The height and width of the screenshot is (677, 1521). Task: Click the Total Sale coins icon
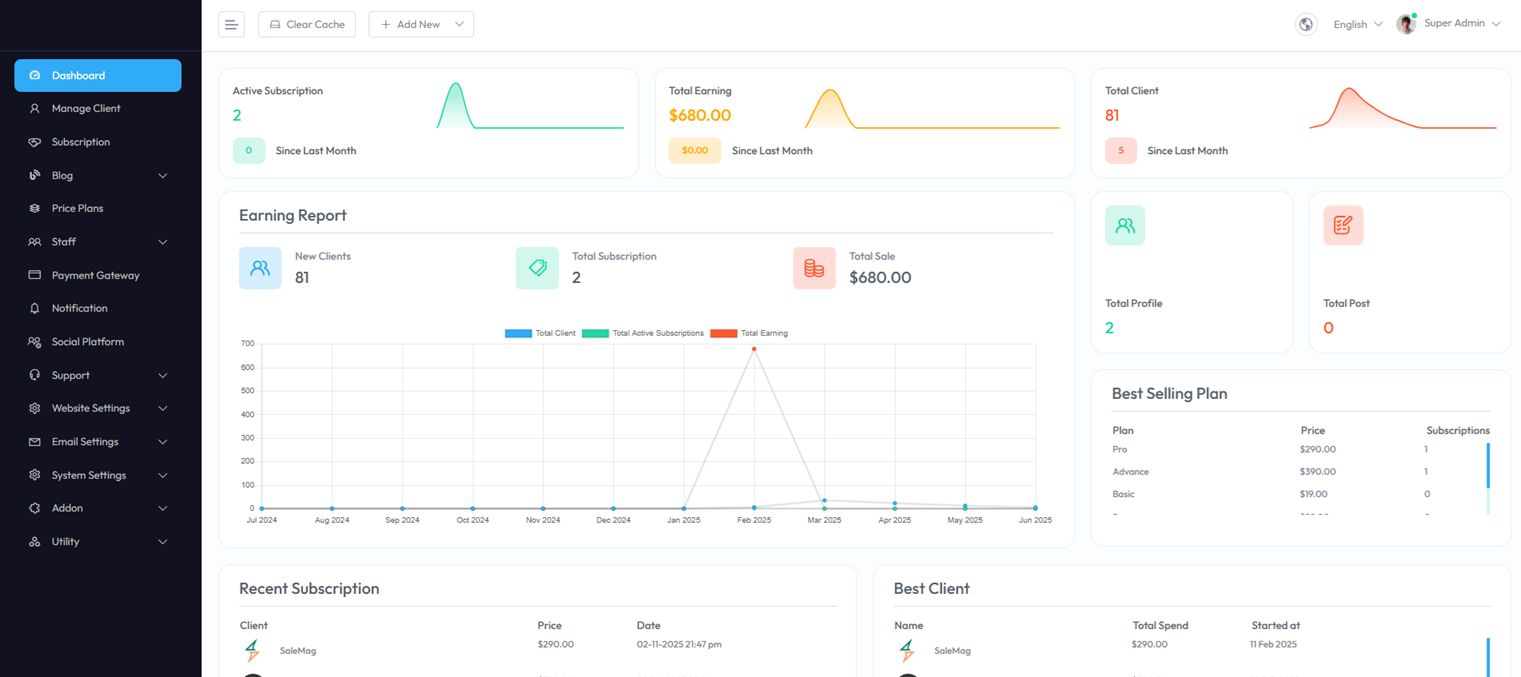click(x=814, y=268)
